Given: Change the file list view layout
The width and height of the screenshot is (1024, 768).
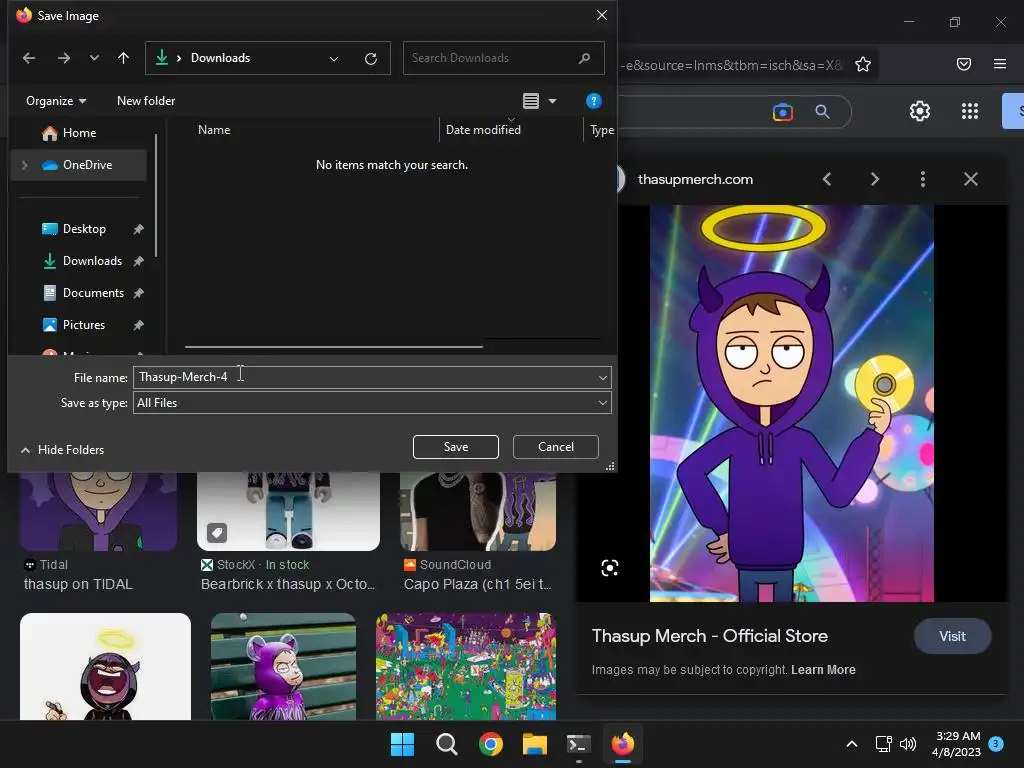Looking at the screenshot, I should (531, 101).
